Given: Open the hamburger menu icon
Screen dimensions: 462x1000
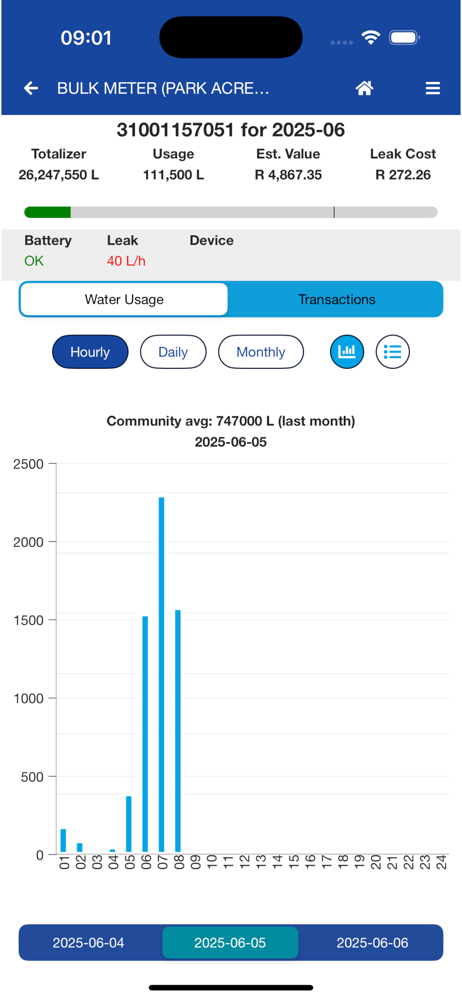Looking at the screenshot, I should 433,89.
